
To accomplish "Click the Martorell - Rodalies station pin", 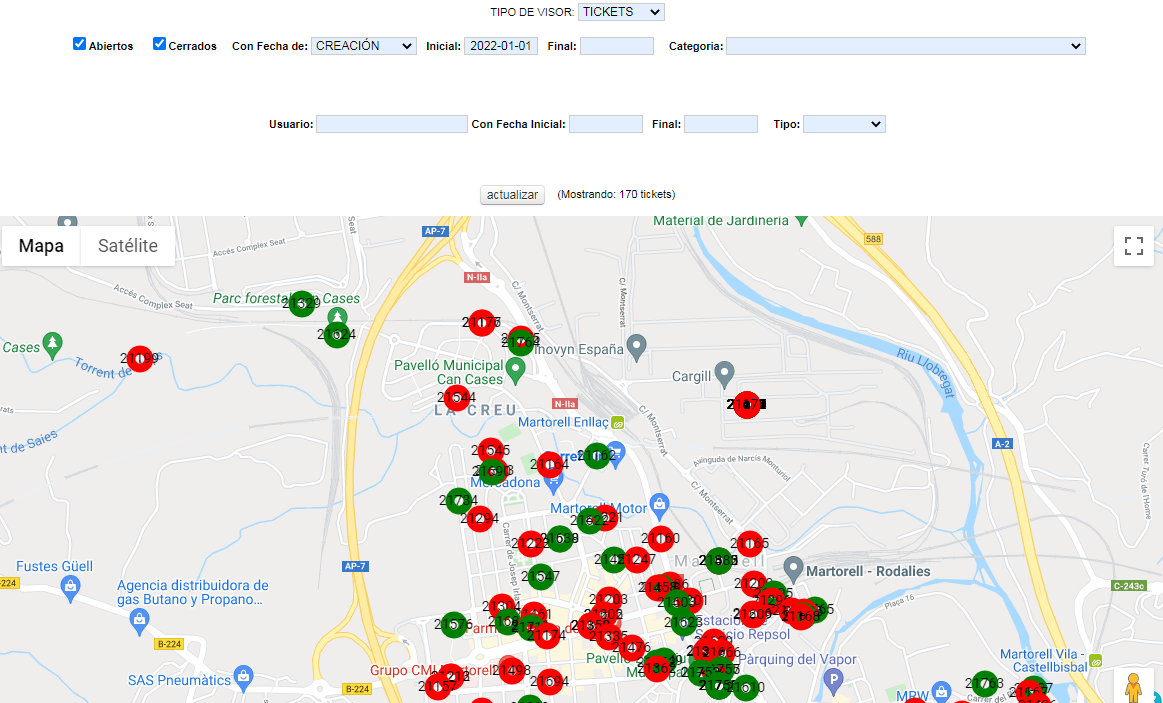I will (x=793, y=568).
